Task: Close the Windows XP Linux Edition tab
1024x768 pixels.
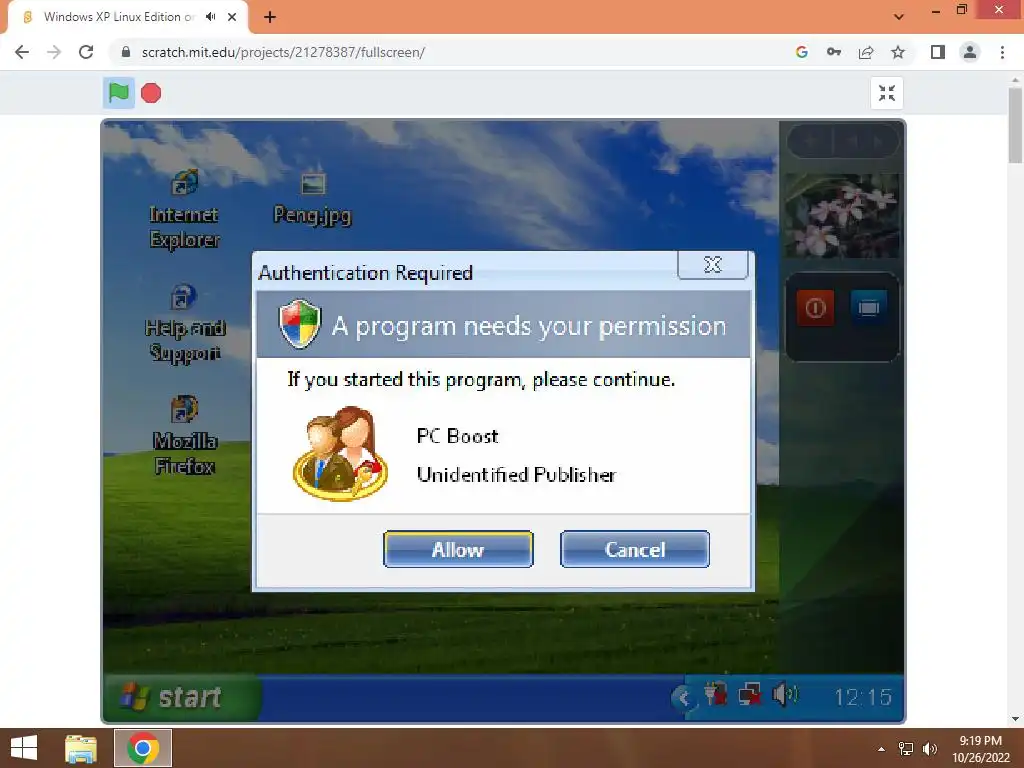Action: point(232,17)
